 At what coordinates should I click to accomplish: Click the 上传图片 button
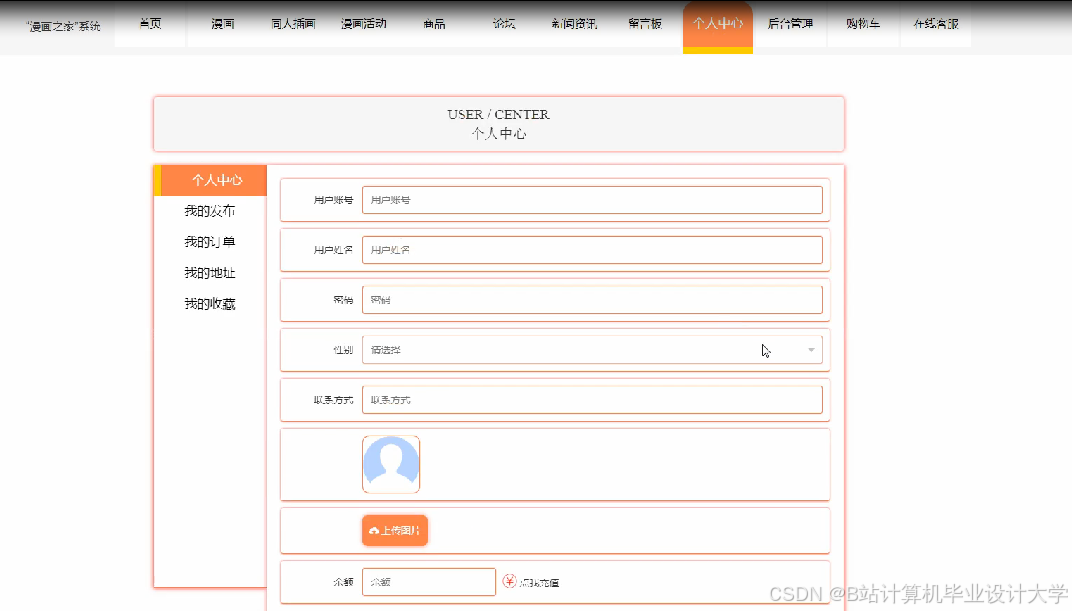click(x=395, y=530)
